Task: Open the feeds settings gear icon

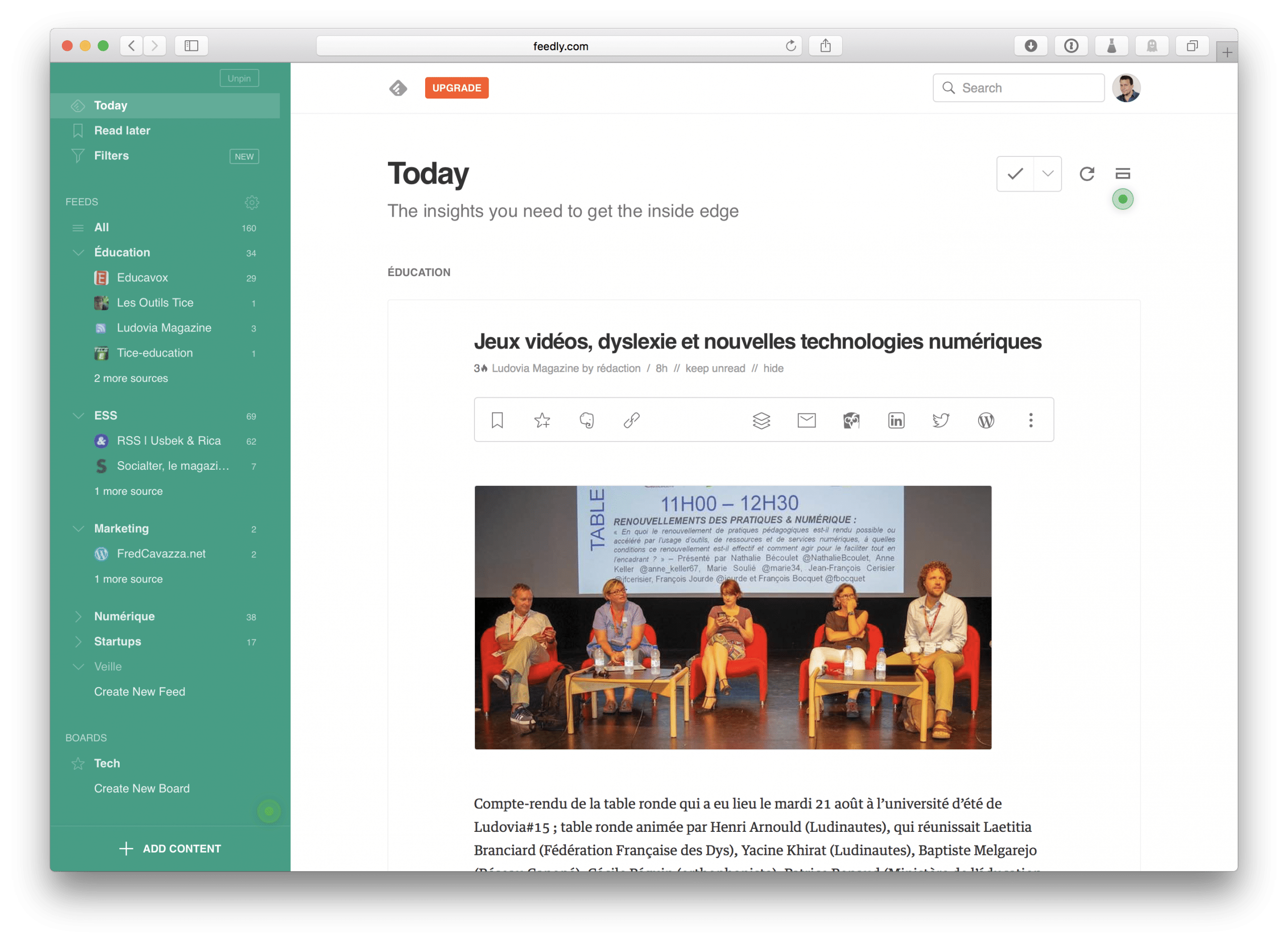Action: click(252, 202)
